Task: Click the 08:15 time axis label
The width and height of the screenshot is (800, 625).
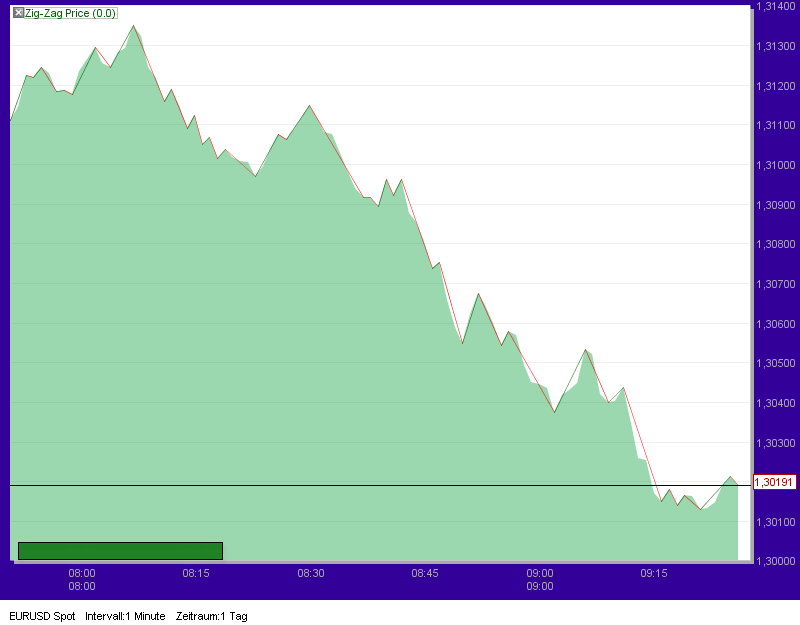Action: pos(196,573)
